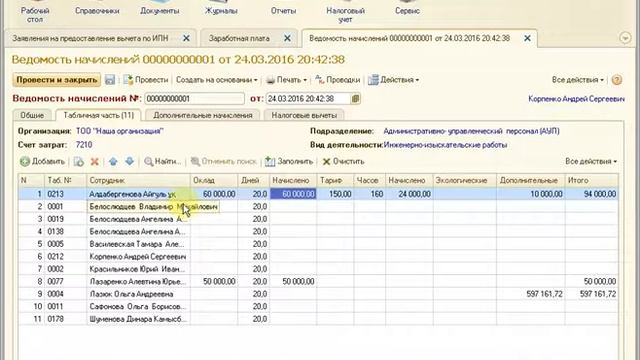The image size is (640, 360).
Task: Click the 94 000,00 total cell
Action: [x=591, y=194]
